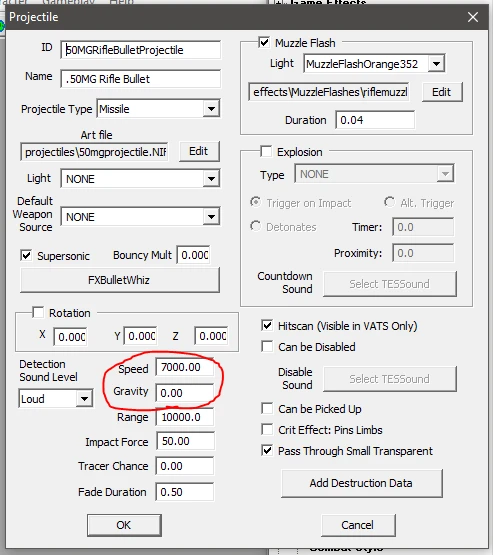The width and height of the screenshot is (493, 555).
Task: Uncheck the Muzzle Flash checkbox
Action: [x=264, y=42]
